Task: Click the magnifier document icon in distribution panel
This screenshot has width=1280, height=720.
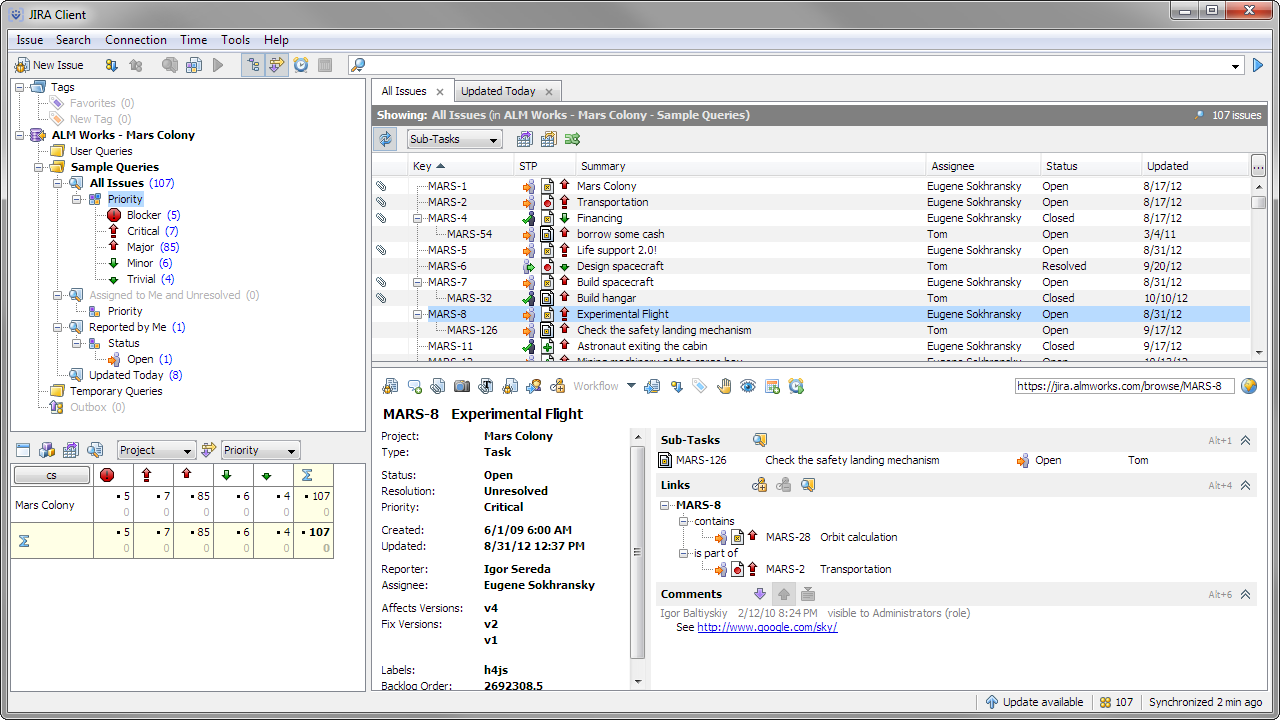Action: click(95, 450)
